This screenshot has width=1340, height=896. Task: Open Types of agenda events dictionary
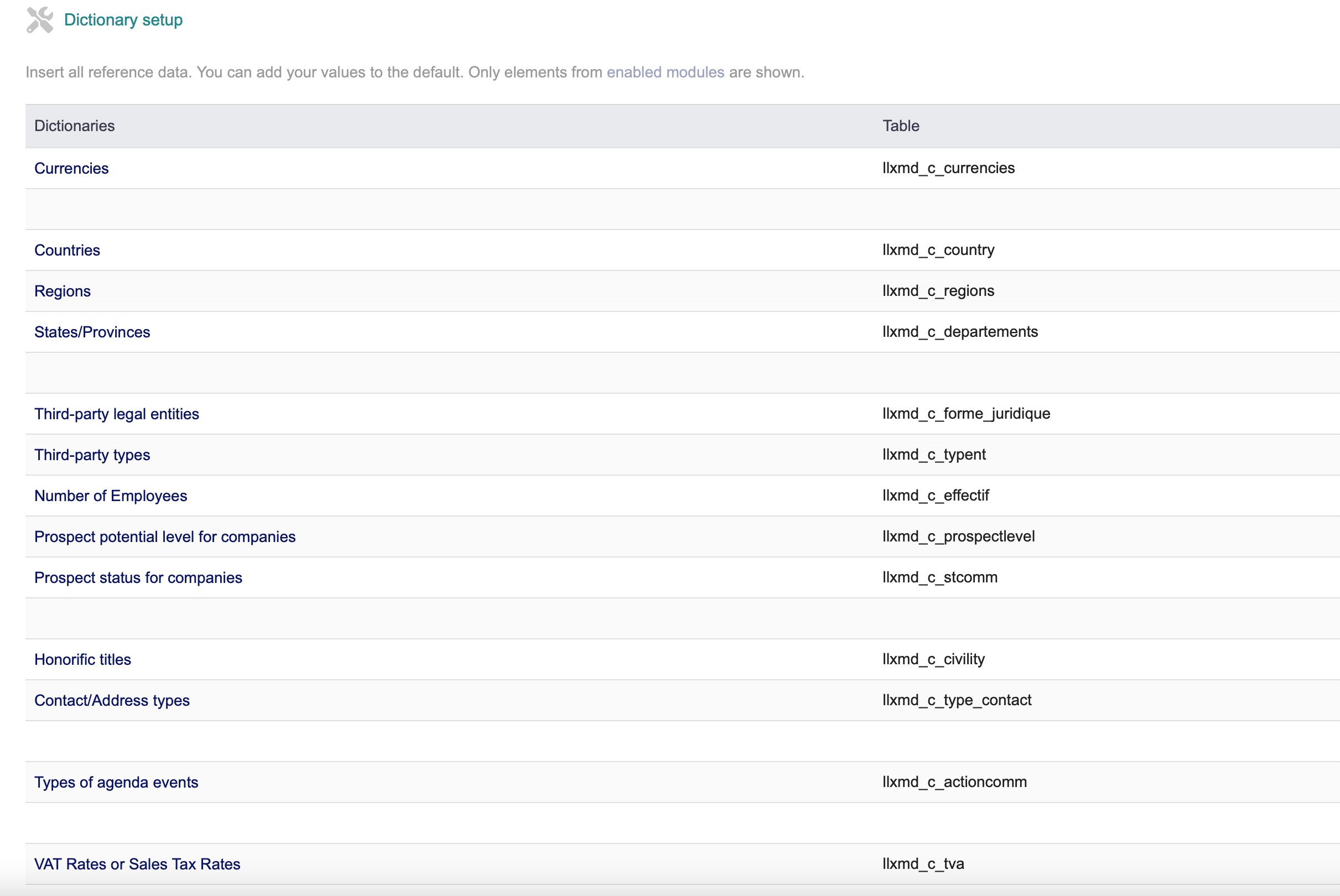pyautogui.click(x=117, y=782)
